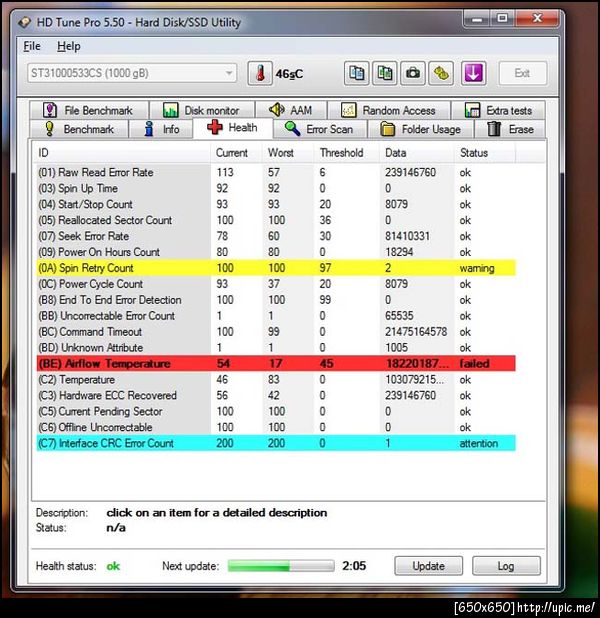This screenshot has width=600, height=618.
Task: Select the (0C) Power Cycle Count row
Action: pyautogui.click(x=276, y=284)
